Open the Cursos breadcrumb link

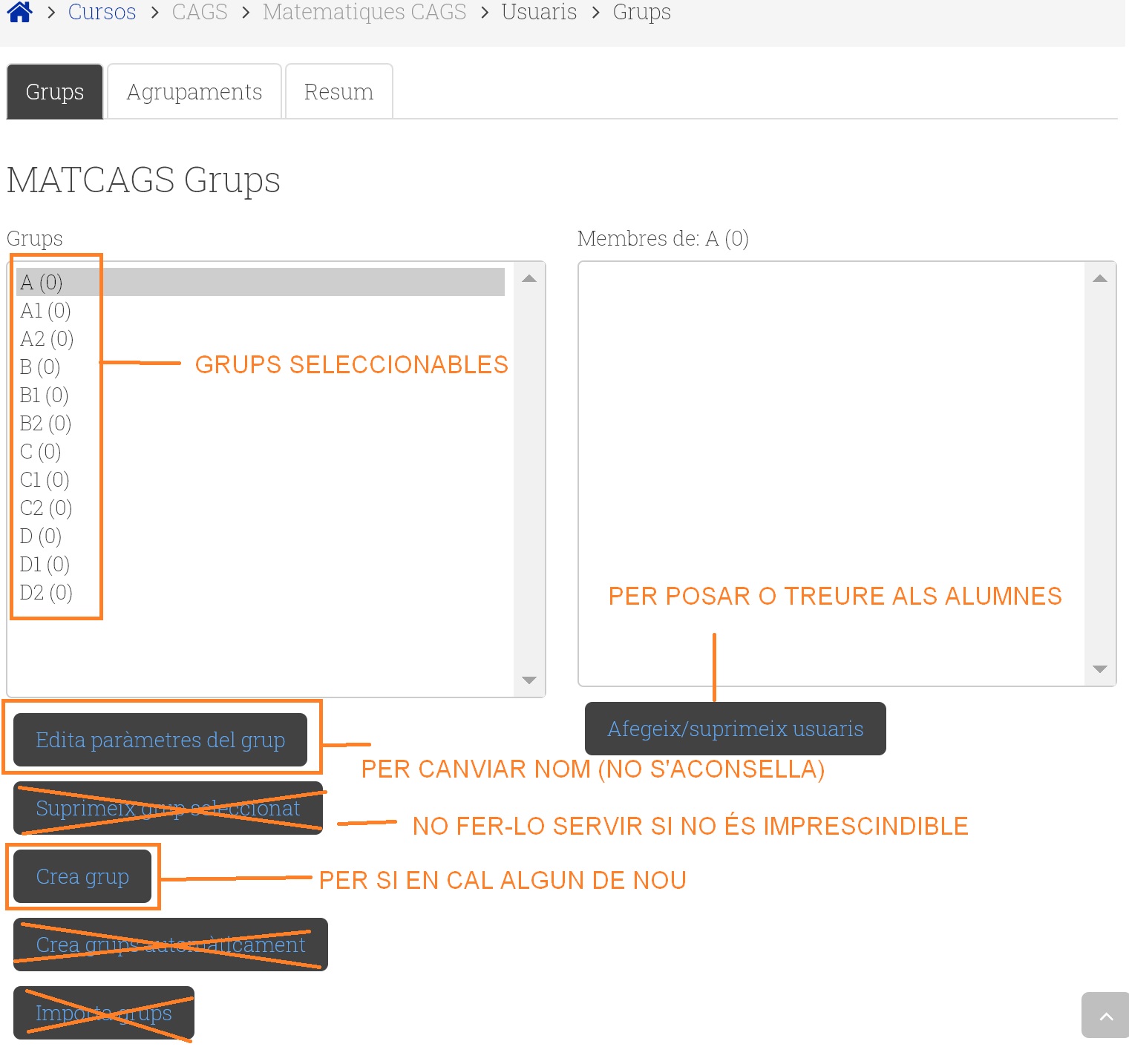102,12
